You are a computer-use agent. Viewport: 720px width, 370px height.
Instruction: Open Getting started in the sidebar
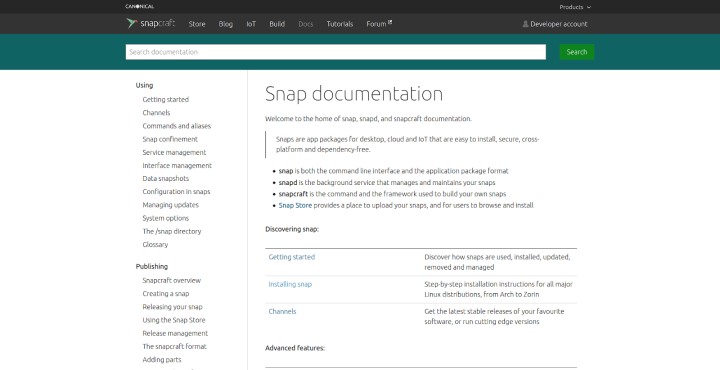pos(165,100)
